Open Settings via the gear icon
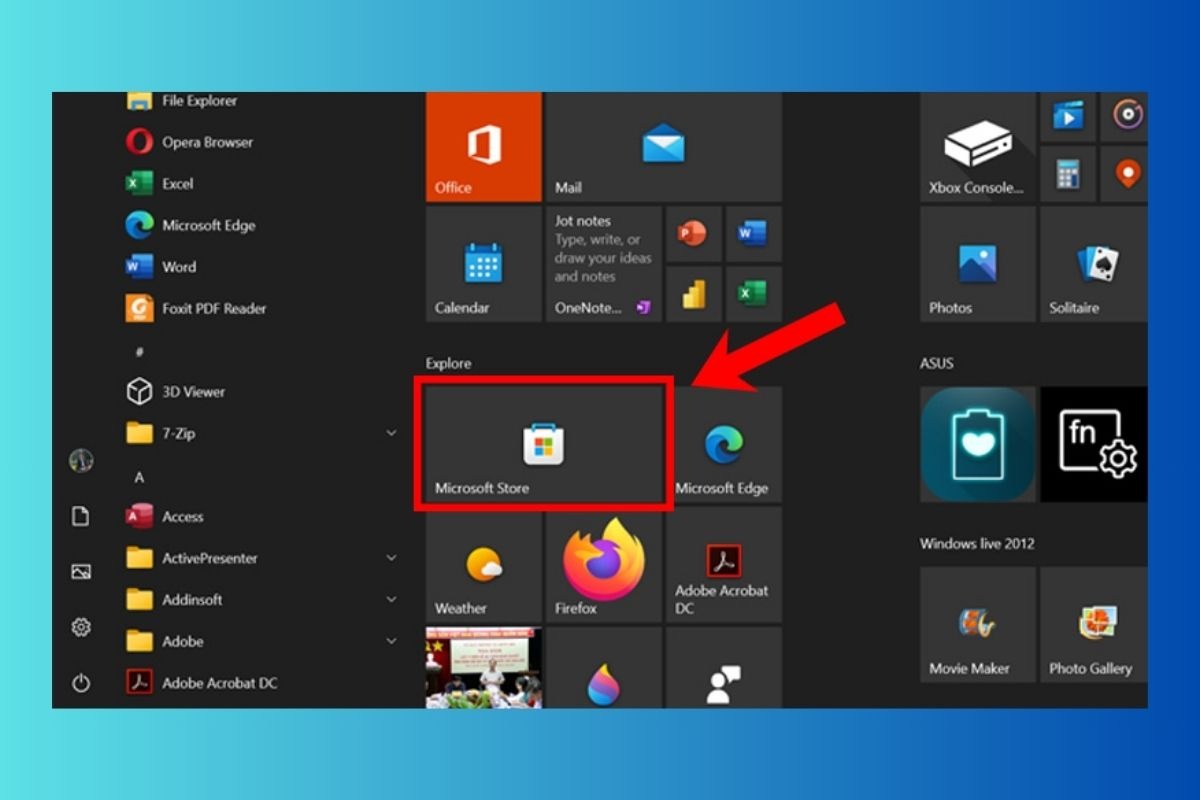Viewport: 1200px width, 800px height. click(x=81, y=627)
